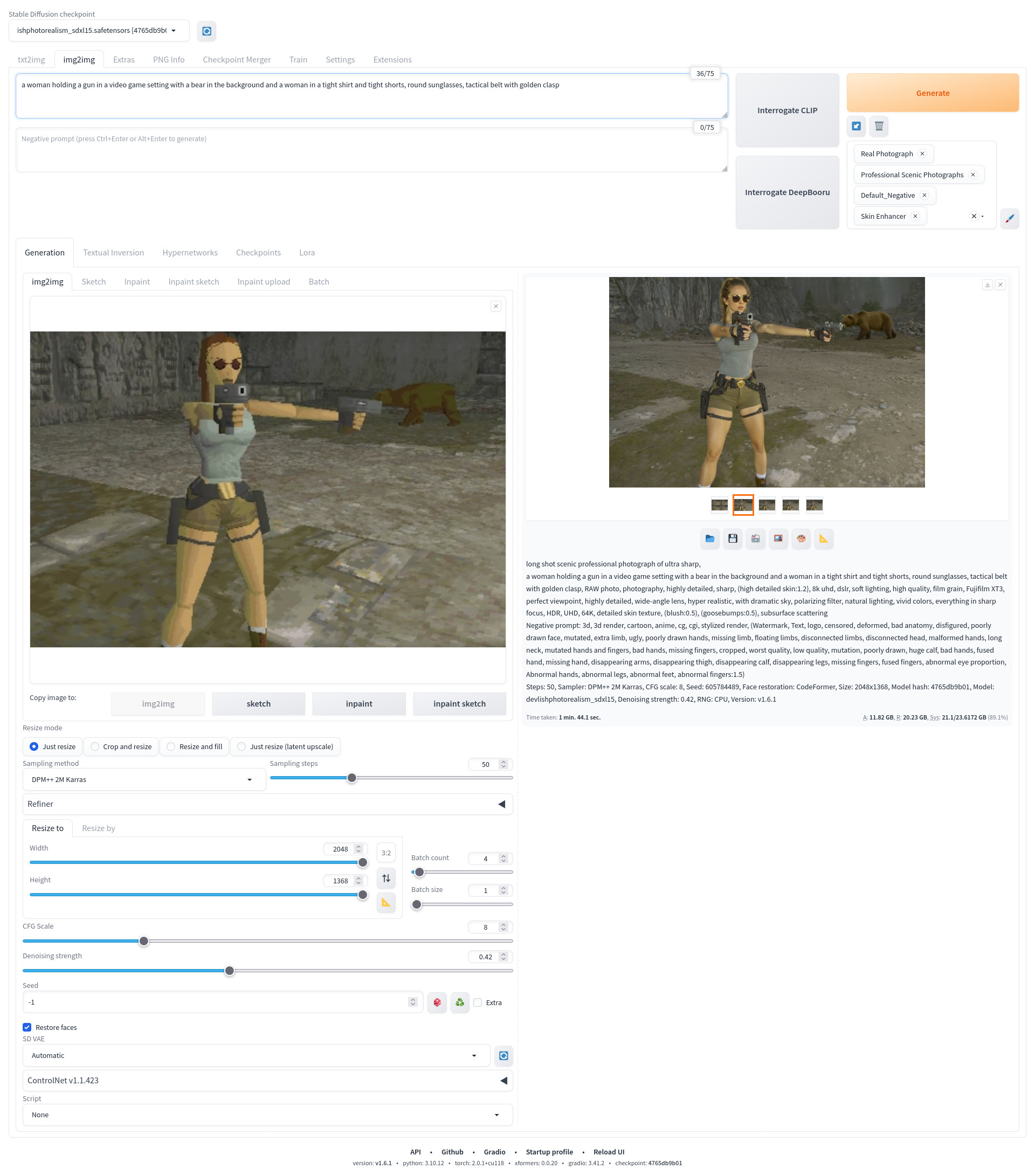Switch to the Inpaint sub-tab
This screenshot has height=1176, width=1035.
click(137, 282)
